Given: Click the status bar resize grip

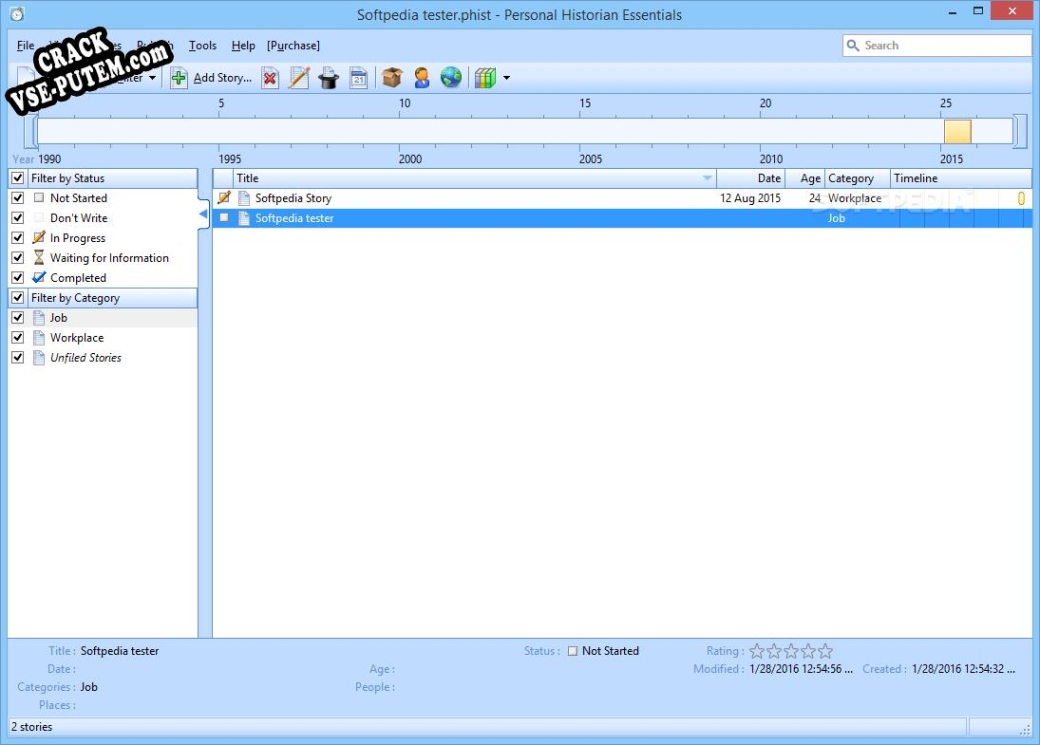Looking at the screenshot, I should tap(1025, 729).
